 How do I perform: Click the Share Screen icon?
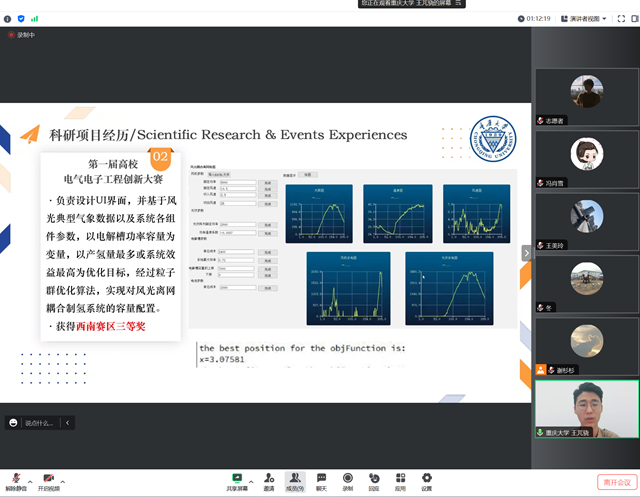click(239, 479)
